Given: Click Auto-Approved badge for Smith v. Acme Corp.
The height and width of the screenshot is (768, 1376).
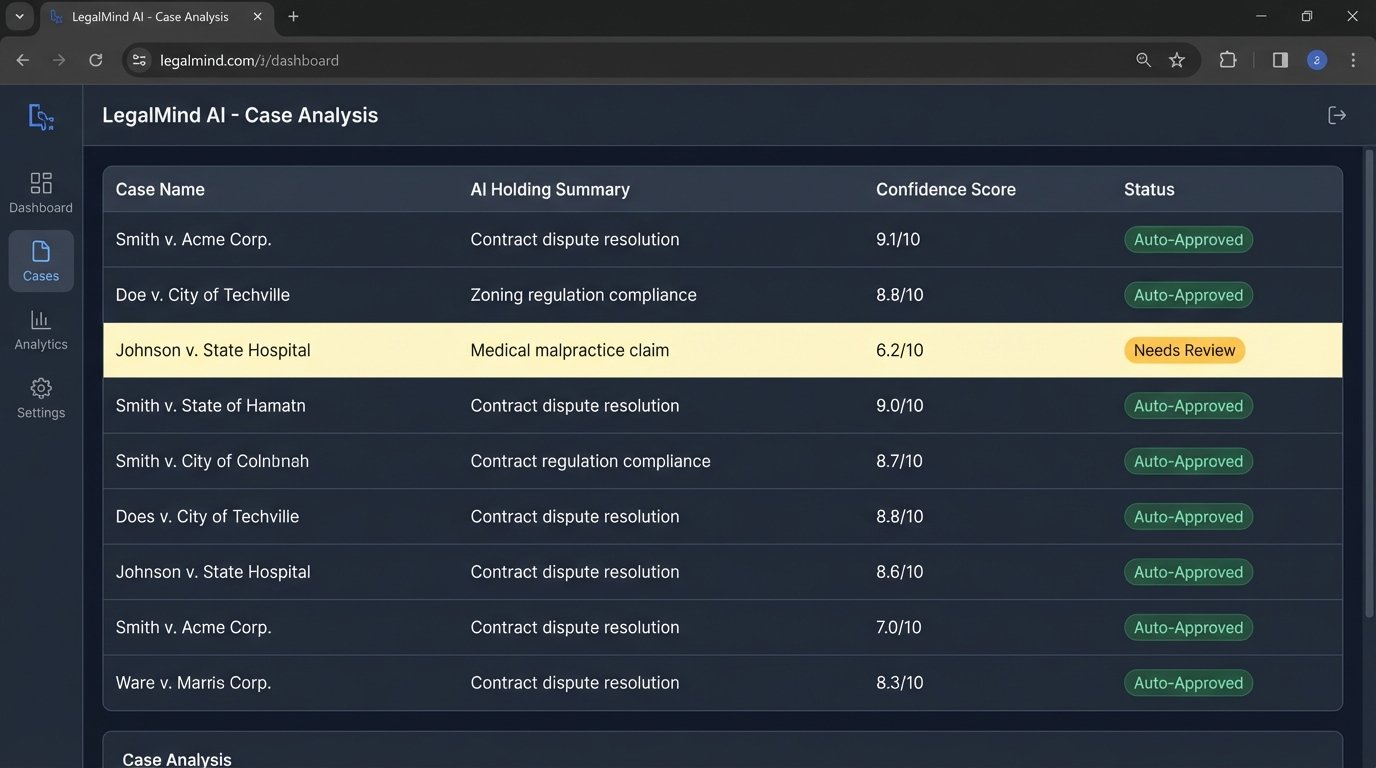Looking at the screenshot, I should pos(1188,239).
